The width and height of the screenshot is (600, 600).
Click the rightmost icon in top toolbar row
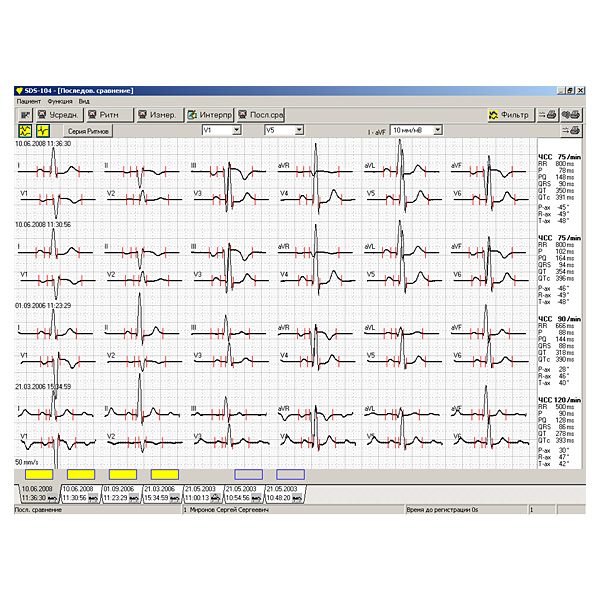[x=572, y=115]
